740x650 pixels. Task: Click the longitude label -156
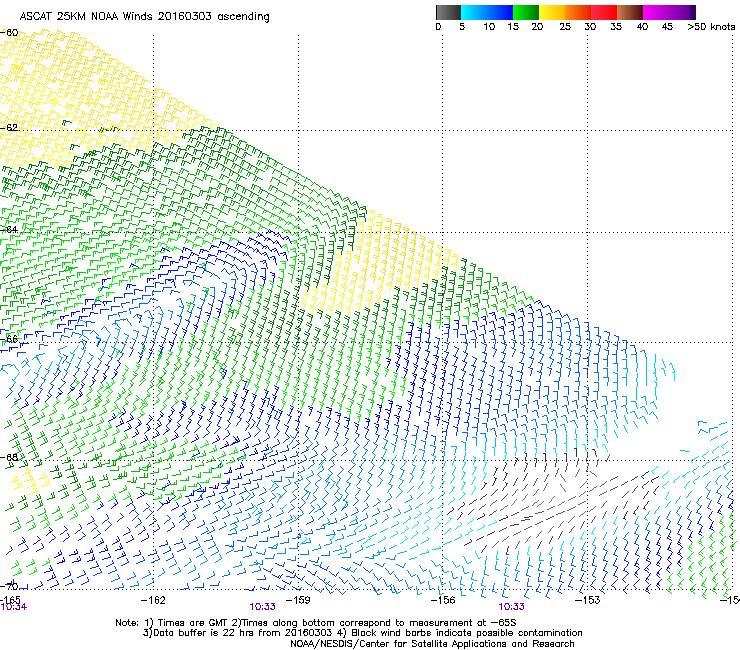point(443,599)
